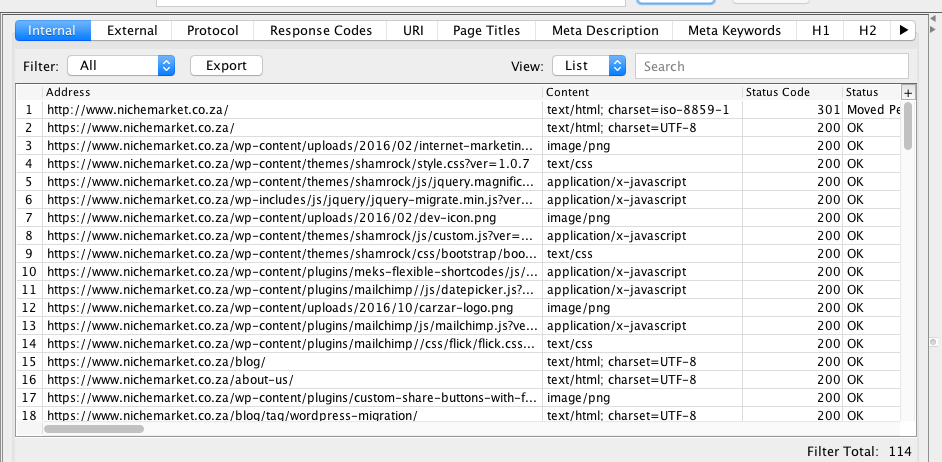Select the /blog/ address row
The width and height of the screenshot is (942, 462).
[293, 362]
